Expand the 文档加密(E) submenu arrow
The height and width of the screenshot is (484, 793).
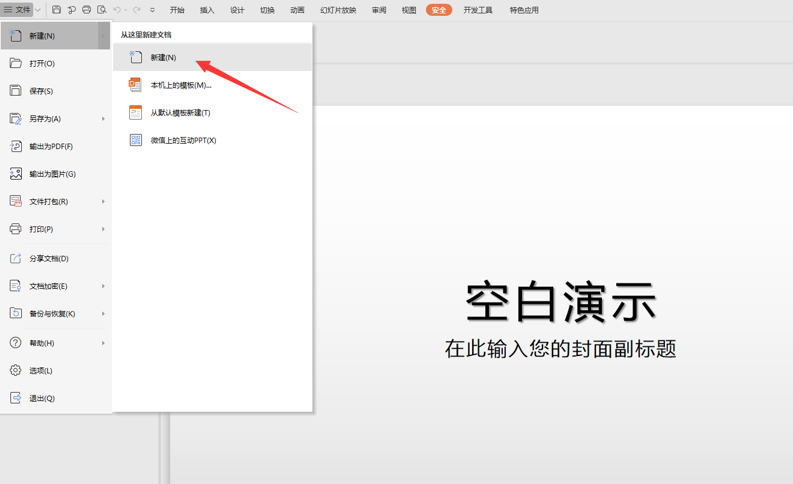pyautogui.click(x=103, y=286)
